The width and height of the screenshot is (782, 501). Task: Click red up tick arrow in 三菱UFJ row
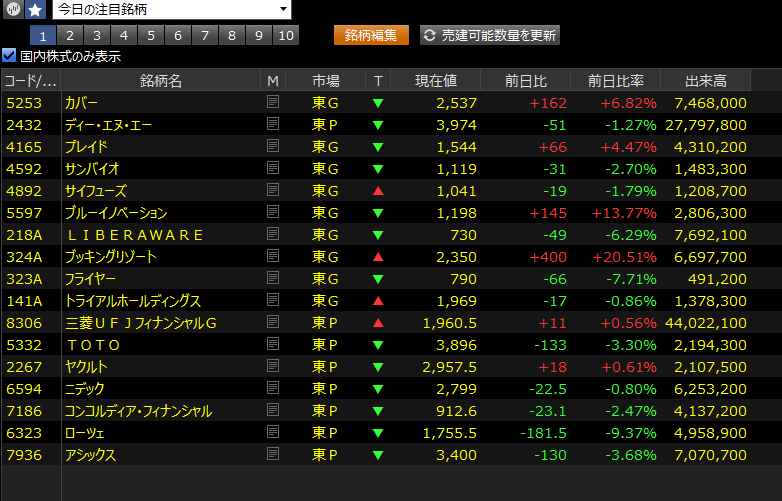[378, 323]
